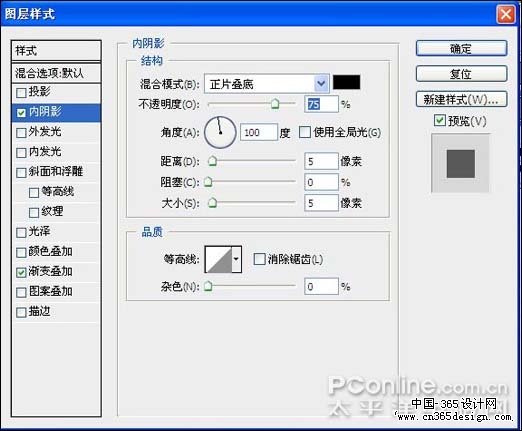This screenshot has width=522, height=431.
Task: Toggle the 渐变叠加 gradient overlay checkbox
Action: point(21,272)
